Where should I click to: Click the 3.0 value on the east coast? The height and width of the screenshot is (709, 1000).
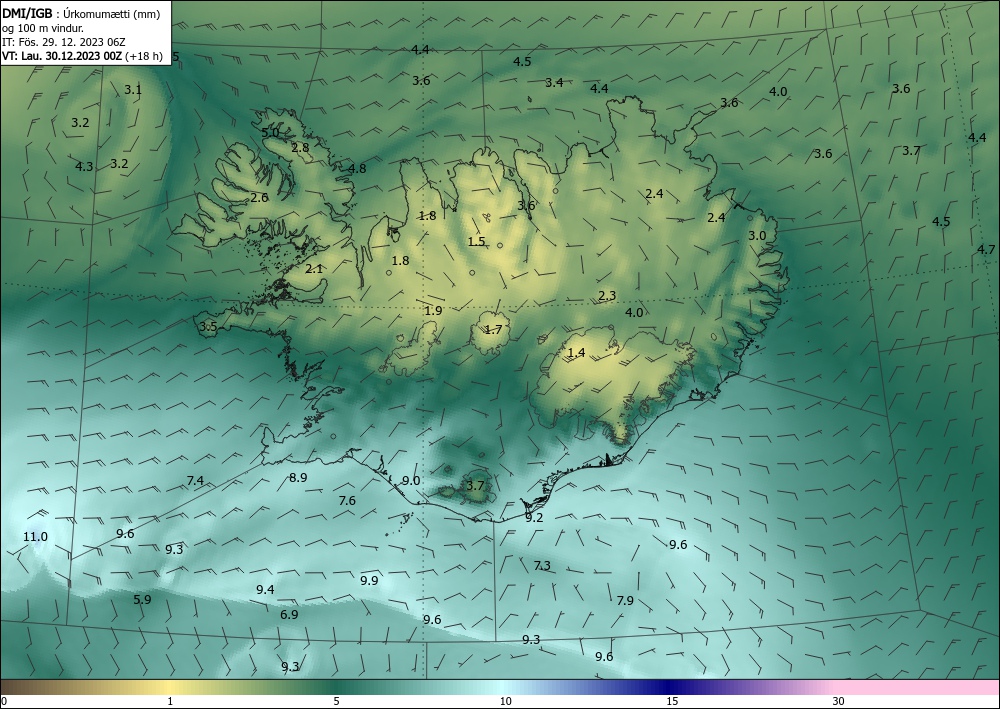(757, 235)
